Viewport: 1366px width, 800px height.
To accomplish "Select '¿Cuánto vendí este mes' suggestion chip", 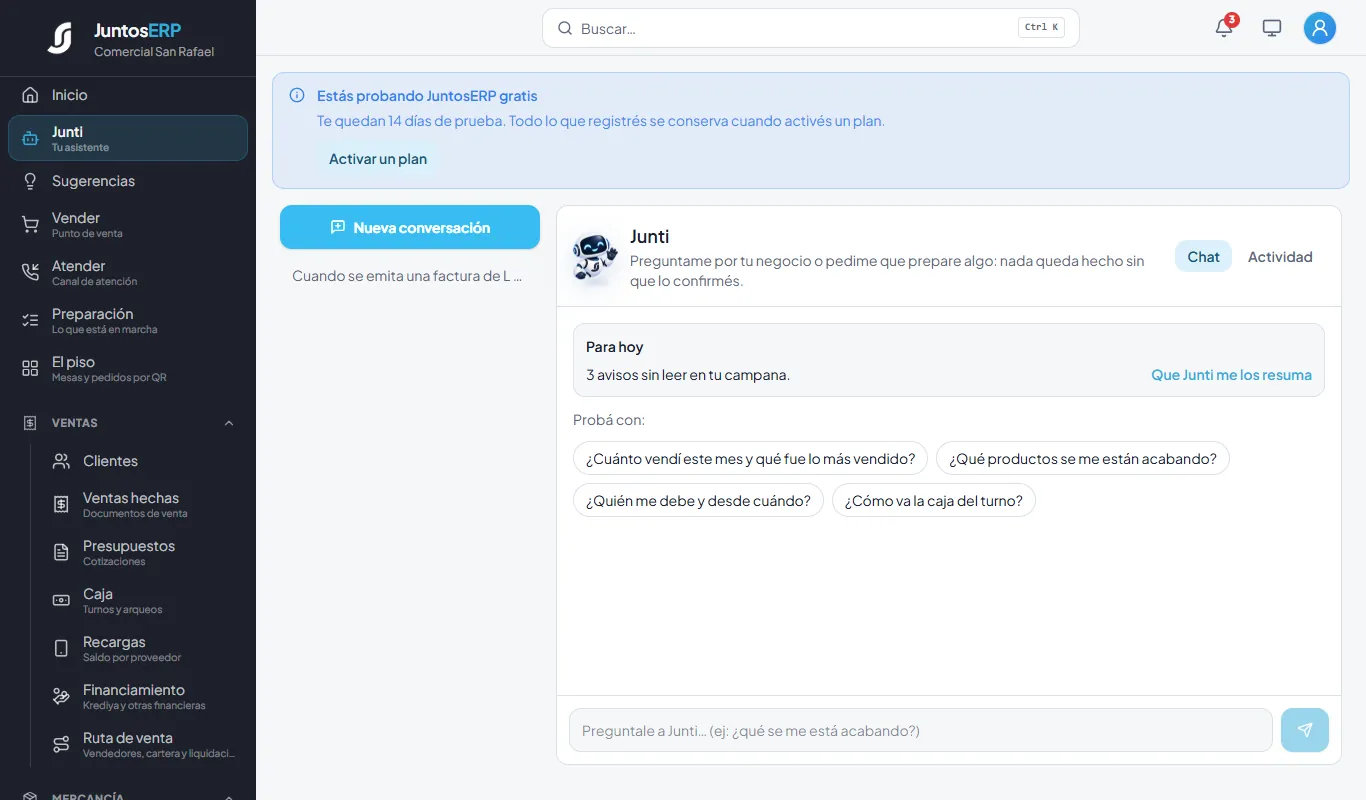I will 750,459.
